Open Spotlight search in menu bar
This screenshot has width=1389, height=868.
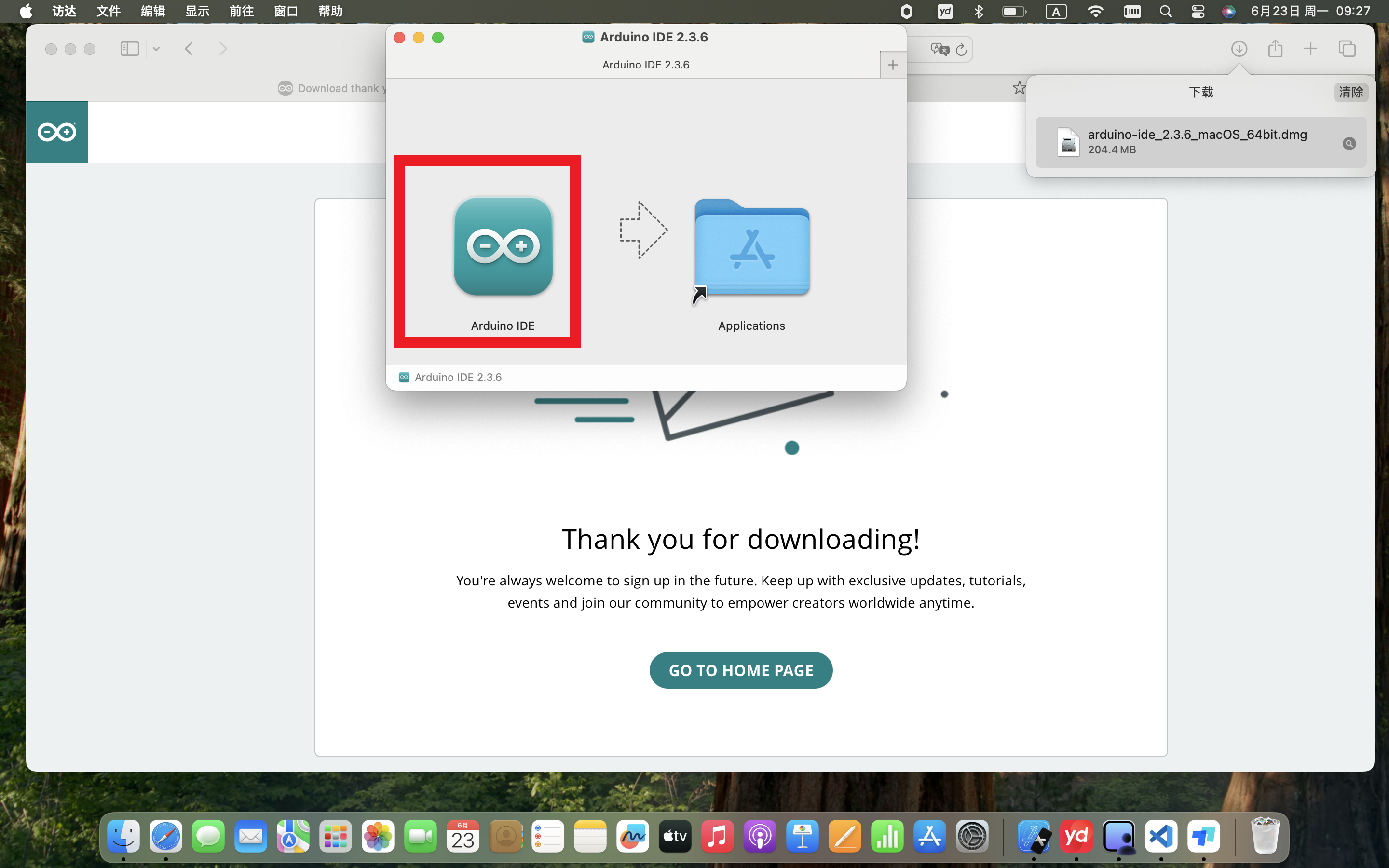[1165, 12]
